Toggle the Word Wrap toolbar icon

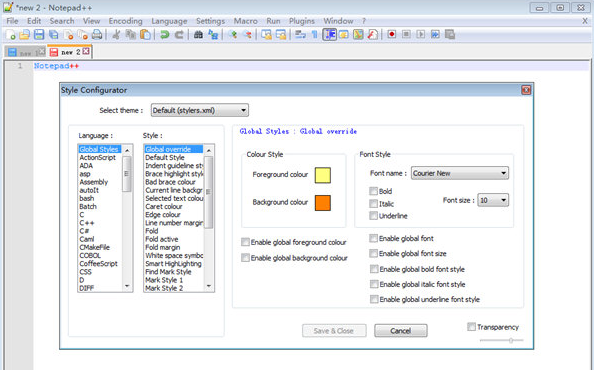coord(300,35)
